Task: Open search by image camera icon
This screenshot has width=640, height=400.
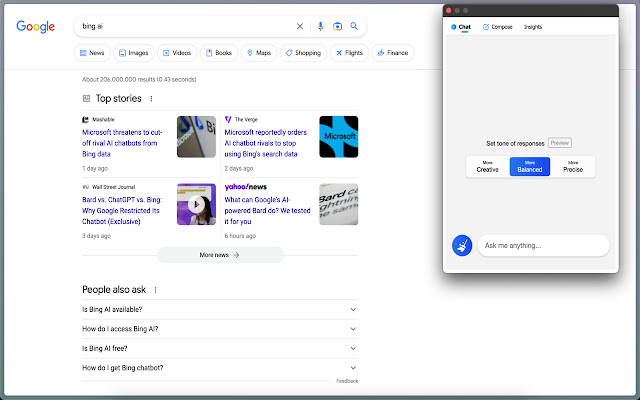Action: 337,27
